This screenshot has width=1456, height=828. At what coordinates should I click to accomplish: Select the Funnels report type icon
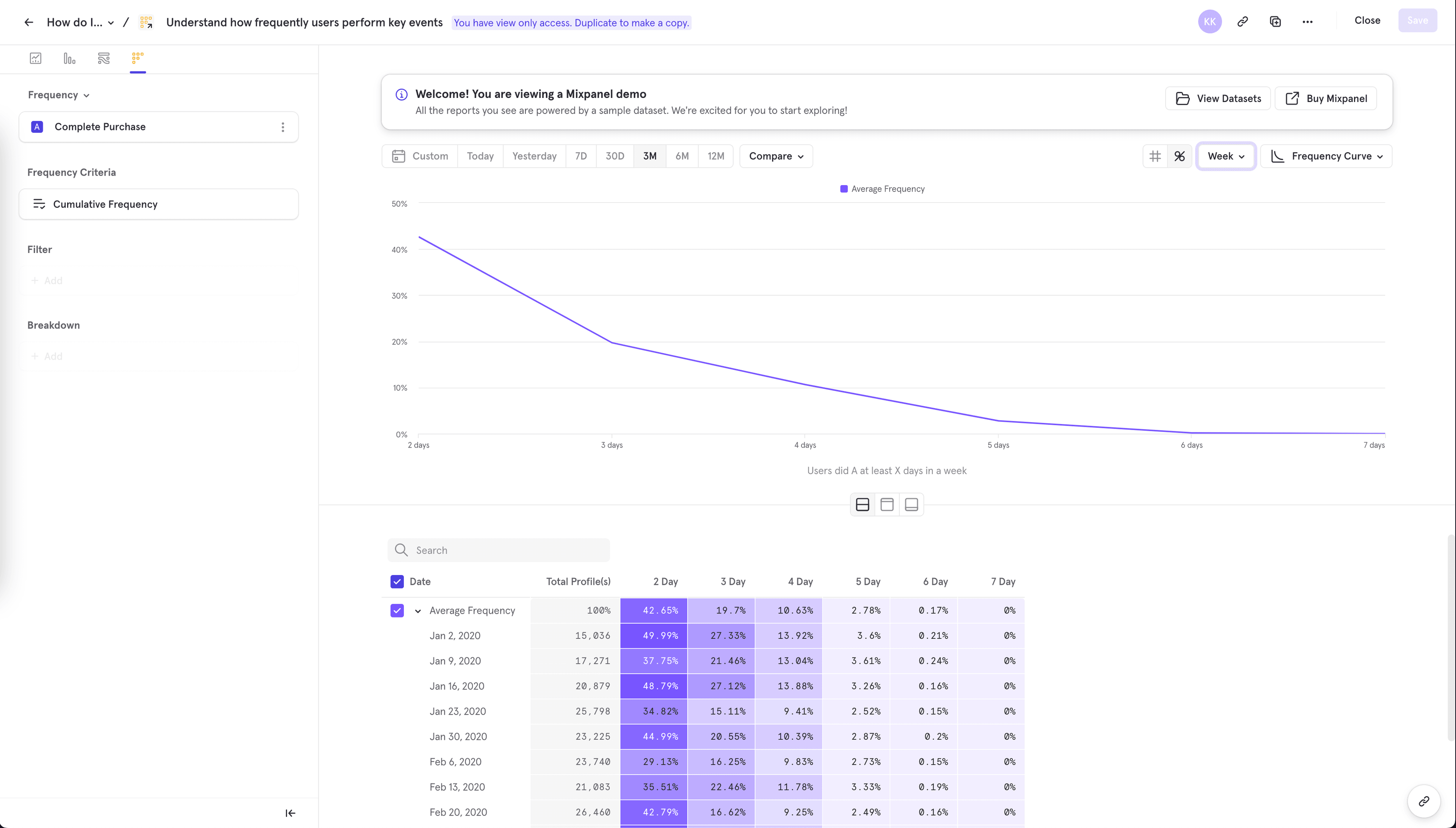tap(69, 58)
